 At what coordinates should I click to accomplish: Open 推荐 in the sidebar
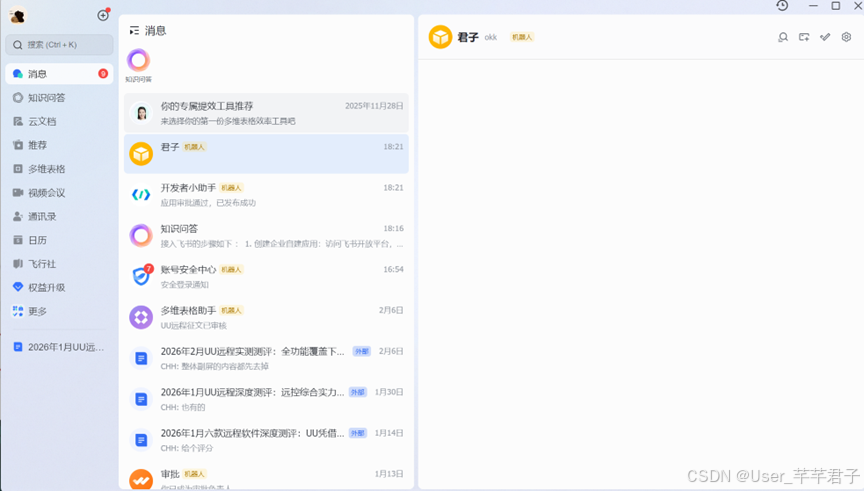click(x=60, y=145)
